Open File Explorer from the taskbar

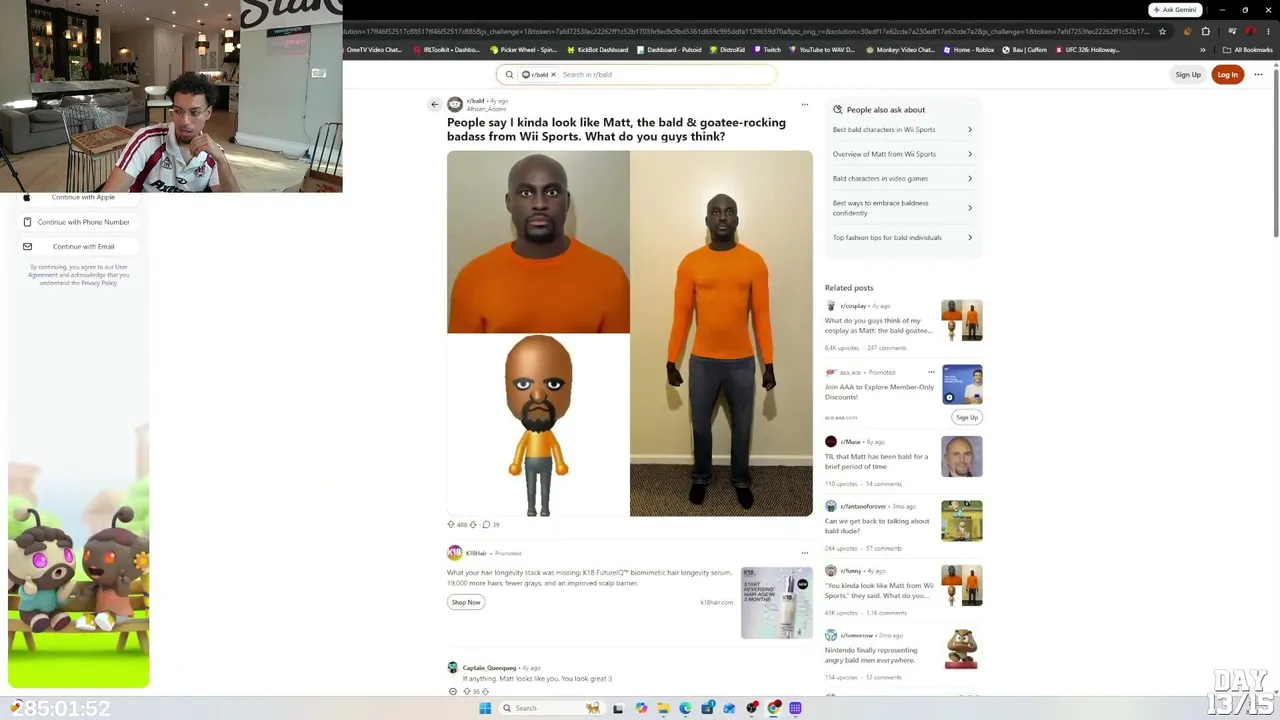[663, 708]
